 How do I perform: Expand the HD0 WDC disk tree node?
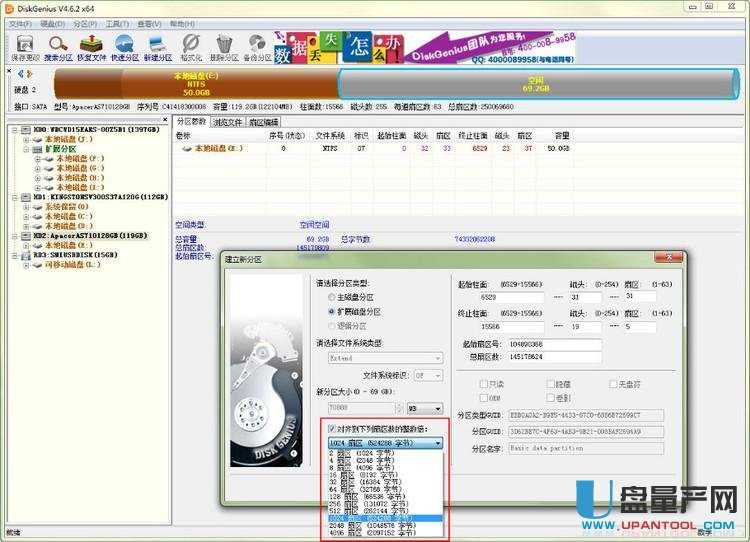13,130
